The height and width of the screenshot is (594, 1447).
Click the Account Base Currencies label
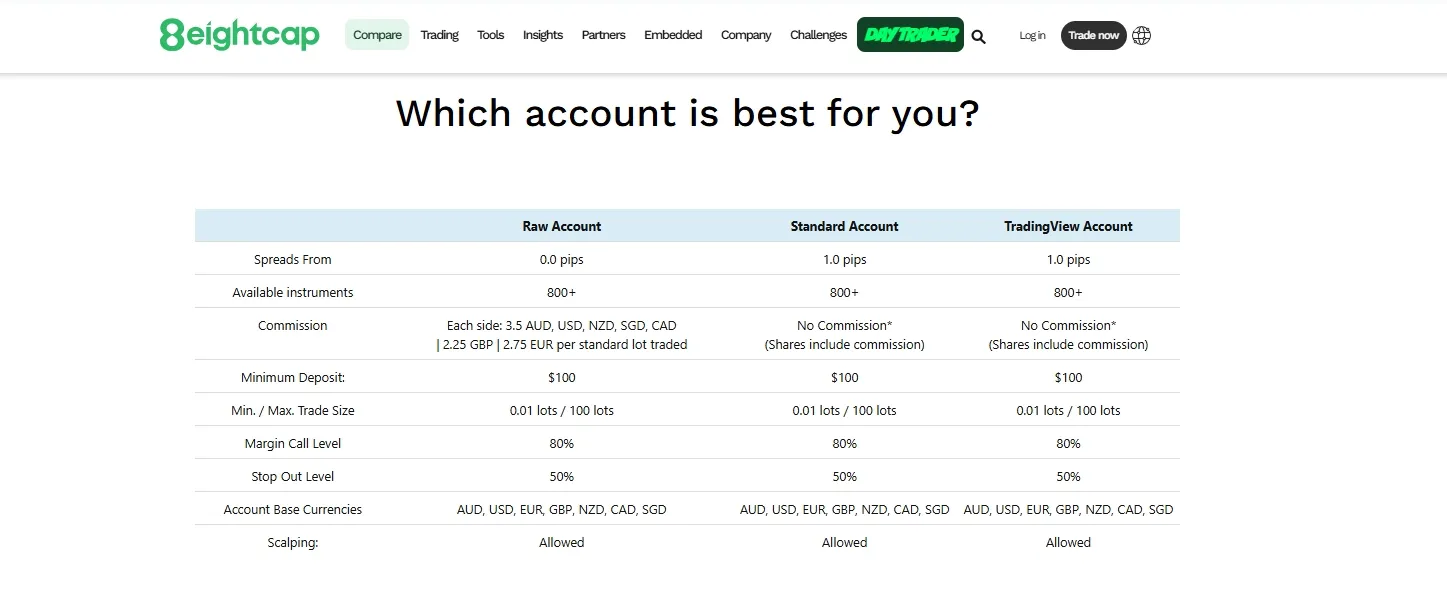[x=292, y=509]
